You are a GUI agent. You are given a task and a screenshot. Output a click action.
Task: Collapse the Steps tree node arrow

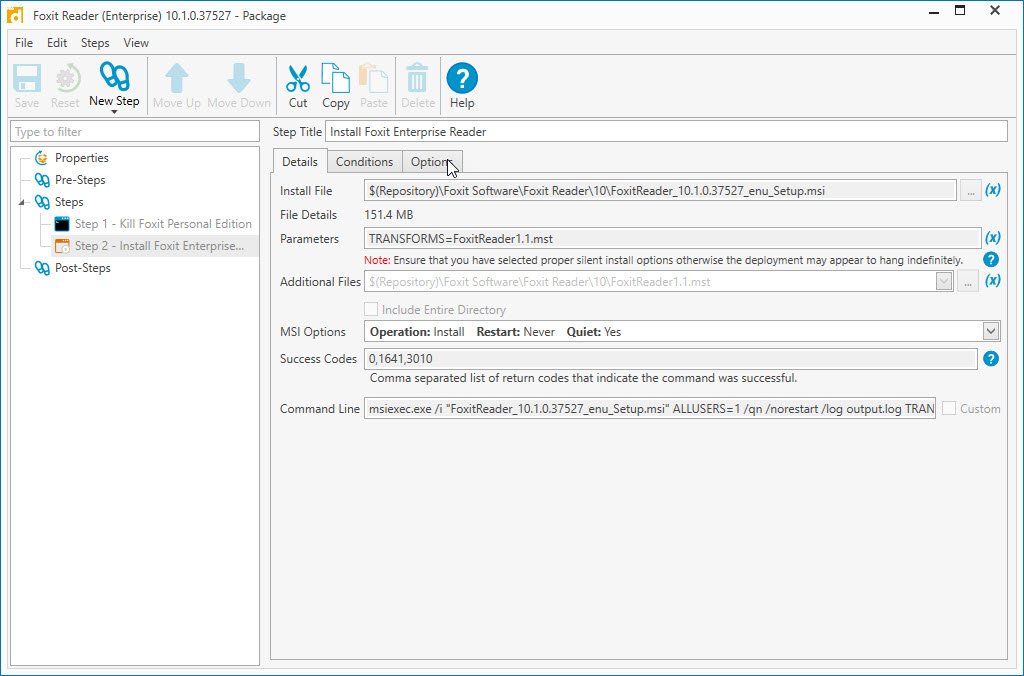pos(21,202)
